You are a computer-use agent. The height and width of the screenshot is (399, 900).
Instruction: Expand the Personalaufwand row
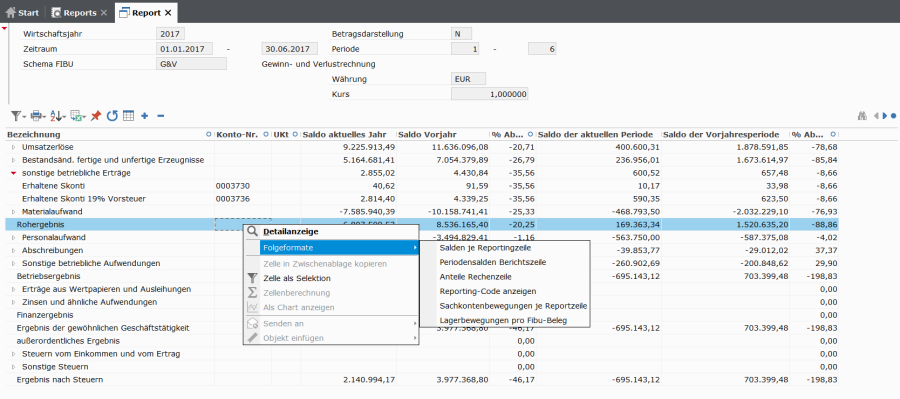pos(14,237)
